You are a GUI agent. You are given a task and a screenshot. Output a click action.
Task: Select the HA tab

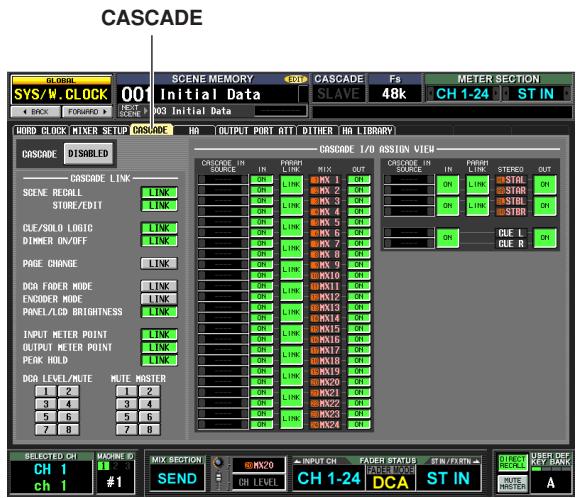point(194,131)
